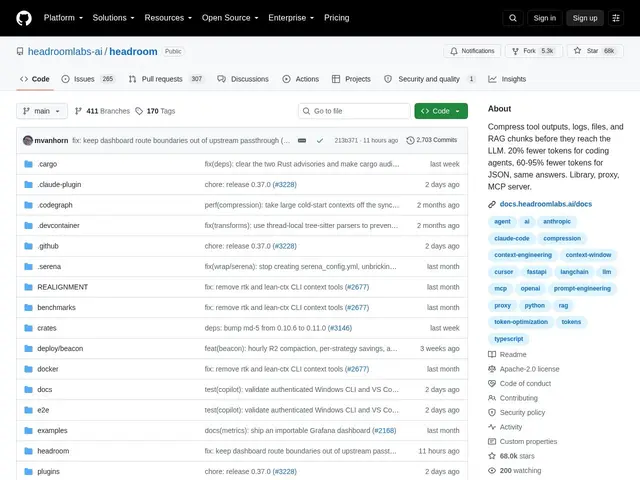Select the Code tab
The width and height of the screenshot is (640, 480).
(x=35, y=79)
